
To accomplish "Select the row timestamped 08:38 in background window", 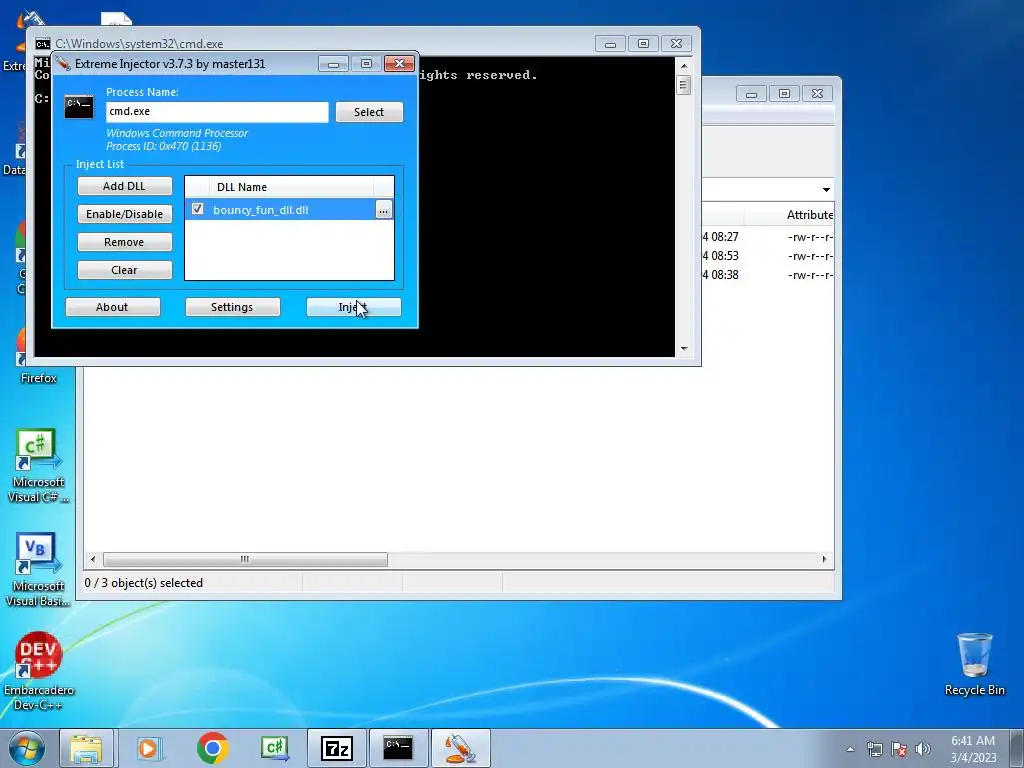I will pyautogui.click(x=767, y=274).
